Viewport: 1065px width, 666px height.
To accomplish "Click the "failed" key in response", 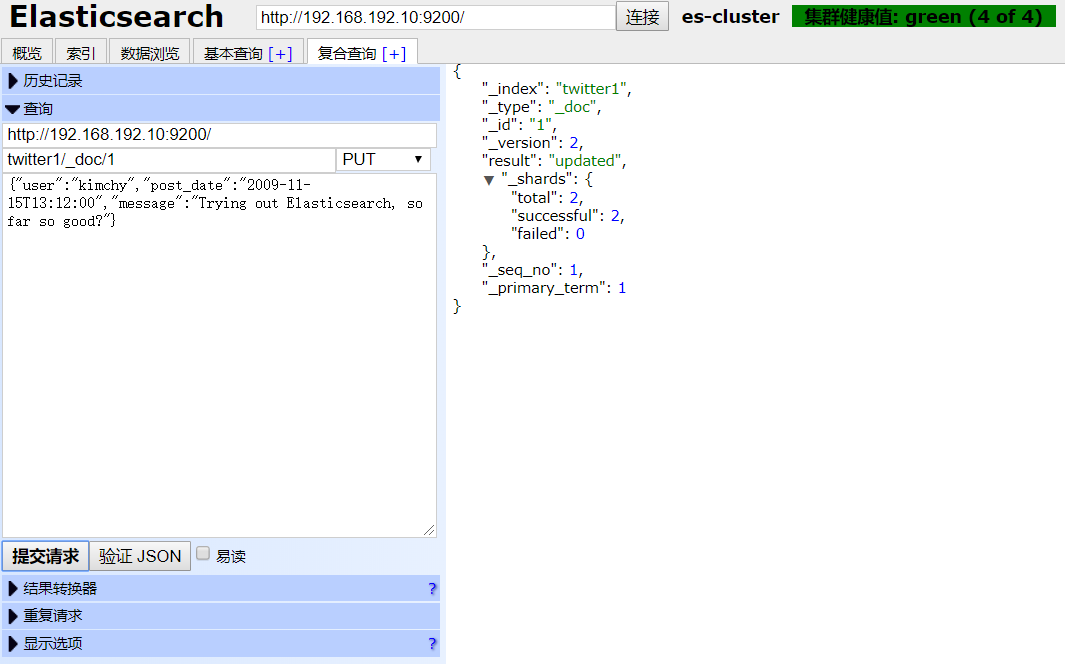I will point(539,234).
